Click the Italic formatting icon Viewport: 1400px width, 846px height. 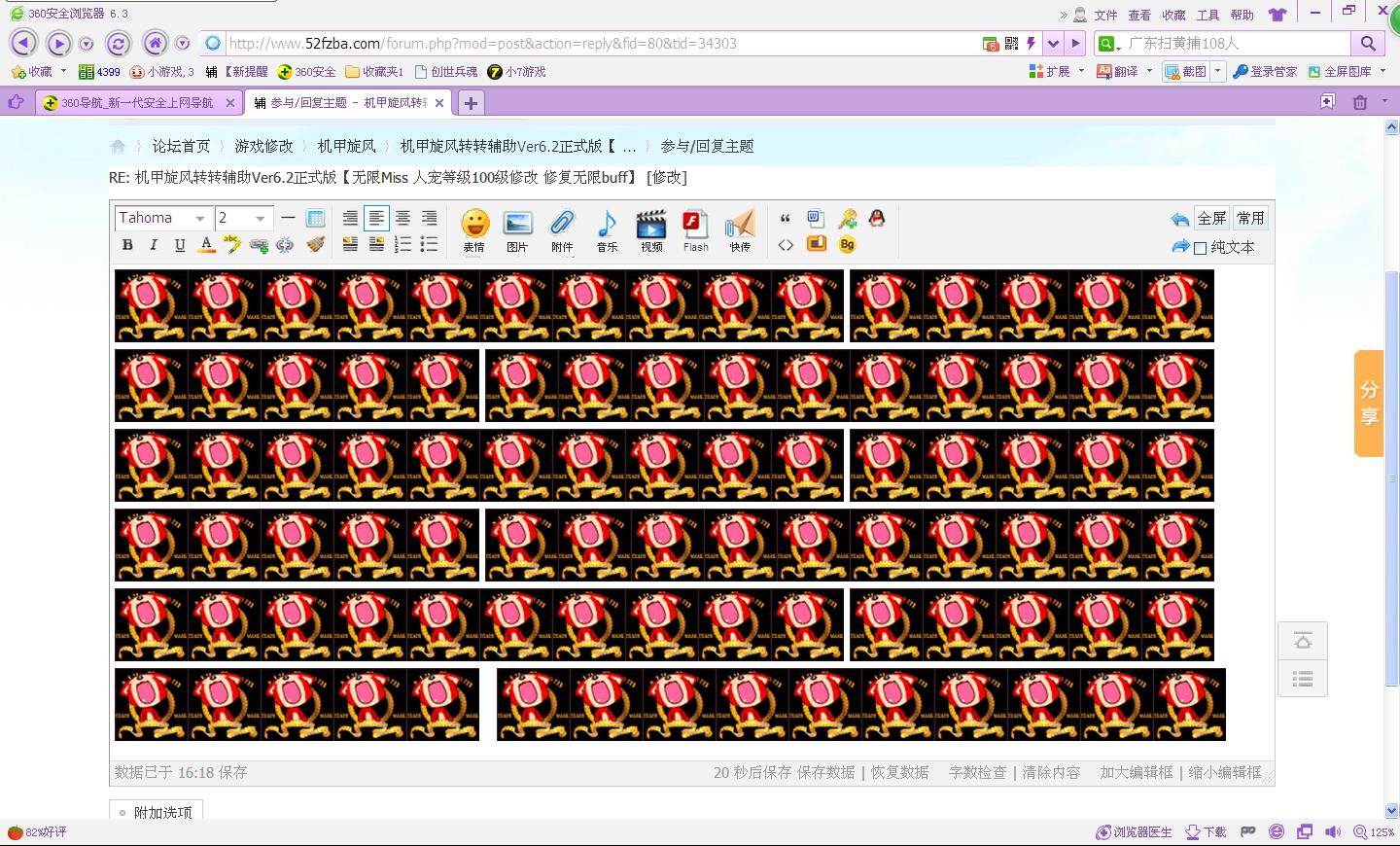click(x=154, y=245)
